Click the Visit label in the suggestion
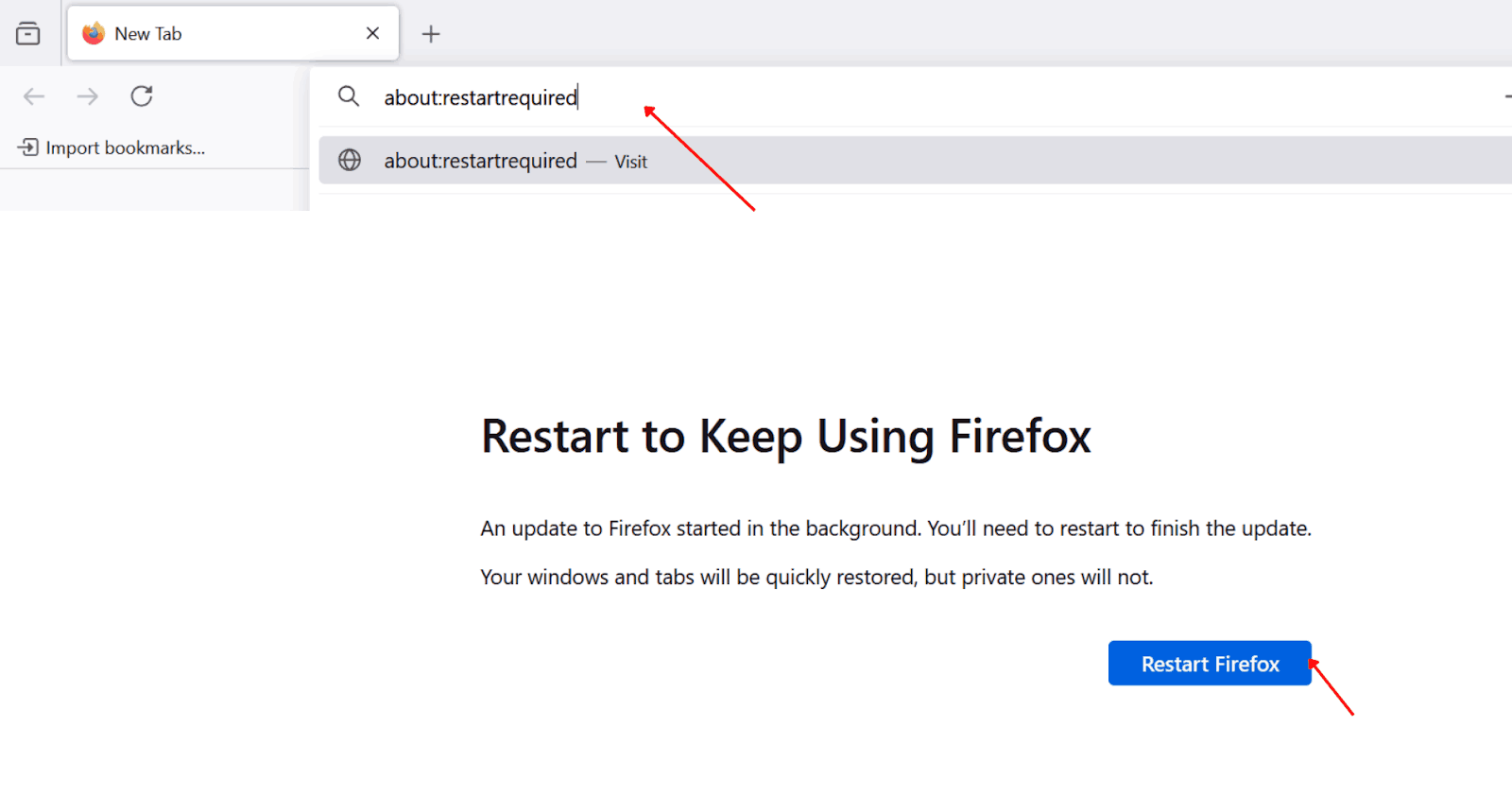Screen dimensions: 1512x796 click(x=630, y=162)
